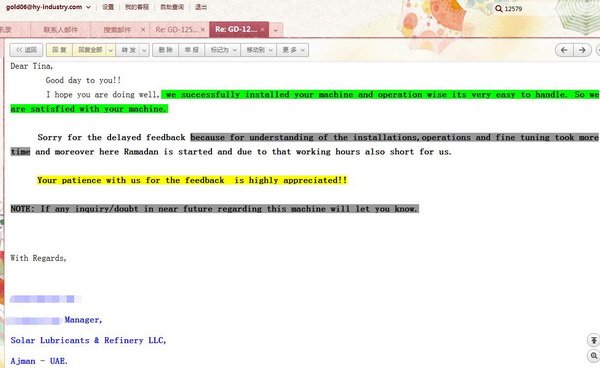The width and height of the screenshot is (600, 368).
Task: Click the 退出 logout link
Action: coord(201,7)
